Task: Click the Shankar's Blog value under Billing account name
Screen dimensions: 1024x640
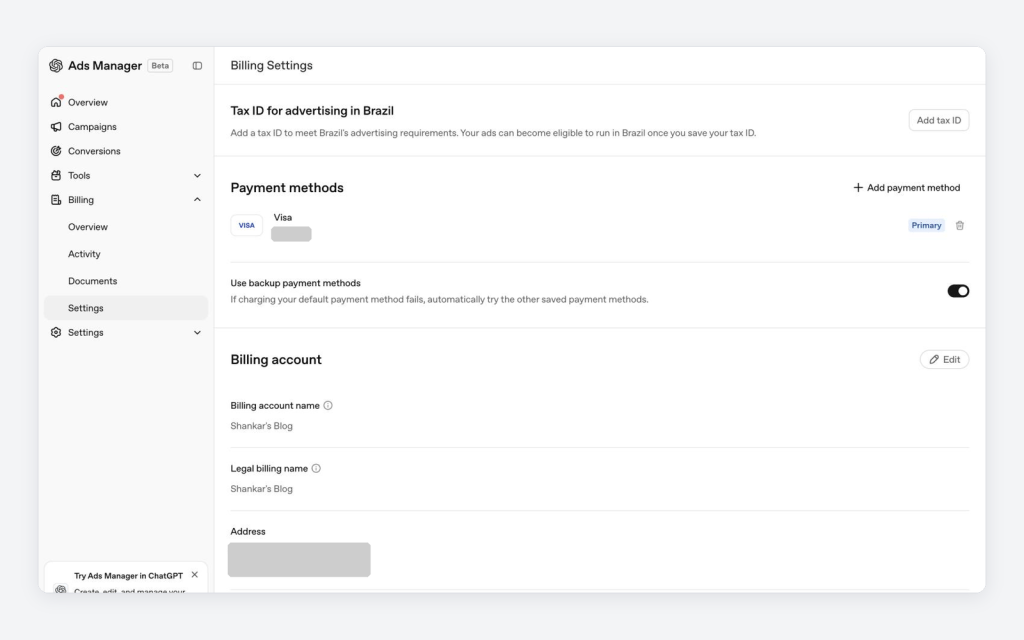Action: coord(261,426)
